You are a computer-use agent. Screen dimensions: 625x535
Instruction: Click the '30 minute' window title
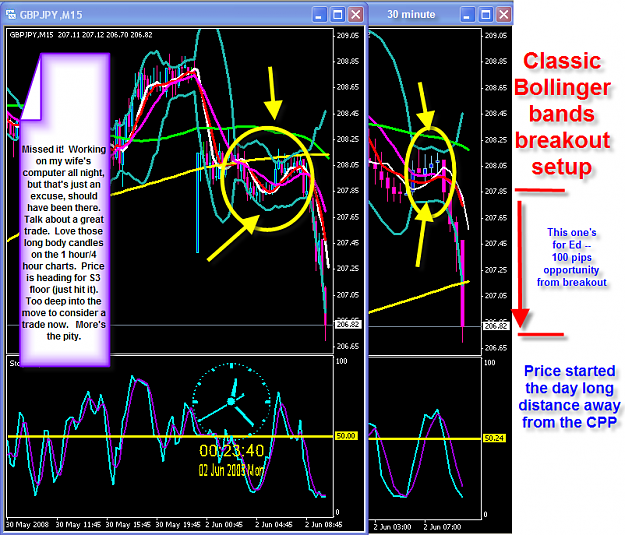(x=411, y=14)
